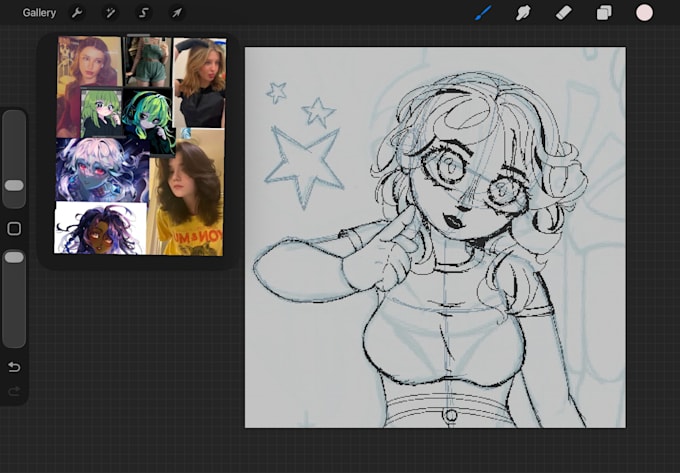Tap the reference window drag handle bar
The width and height of the screenshot is (680, 473).
138,35
